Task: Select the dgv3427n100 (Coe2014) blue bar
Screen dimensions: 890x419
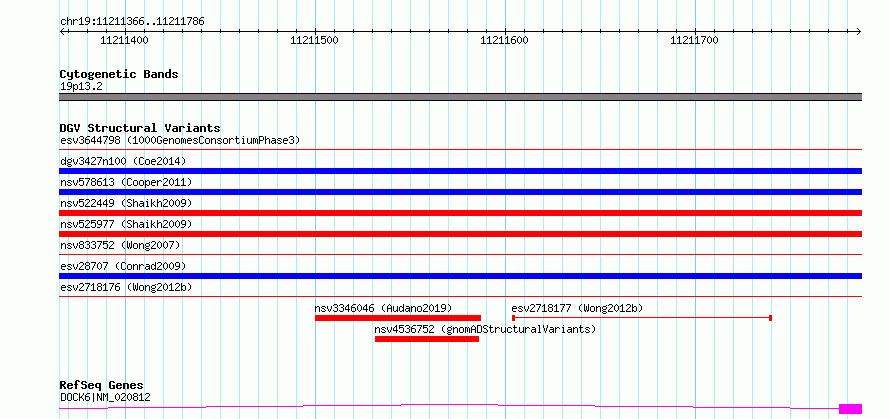Action: point(460,171)
